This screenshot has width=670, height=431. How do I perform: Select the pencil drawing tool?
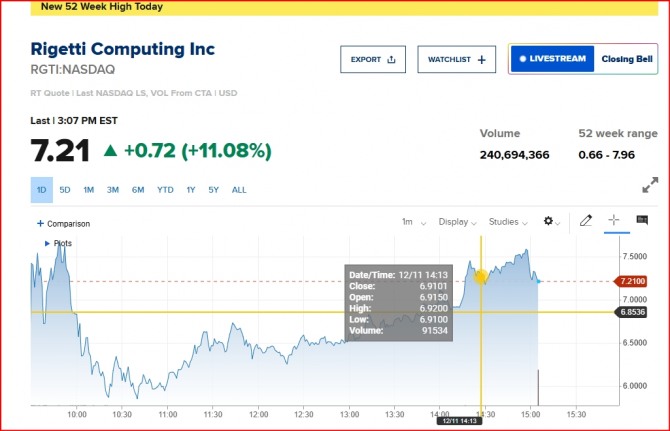586,221
